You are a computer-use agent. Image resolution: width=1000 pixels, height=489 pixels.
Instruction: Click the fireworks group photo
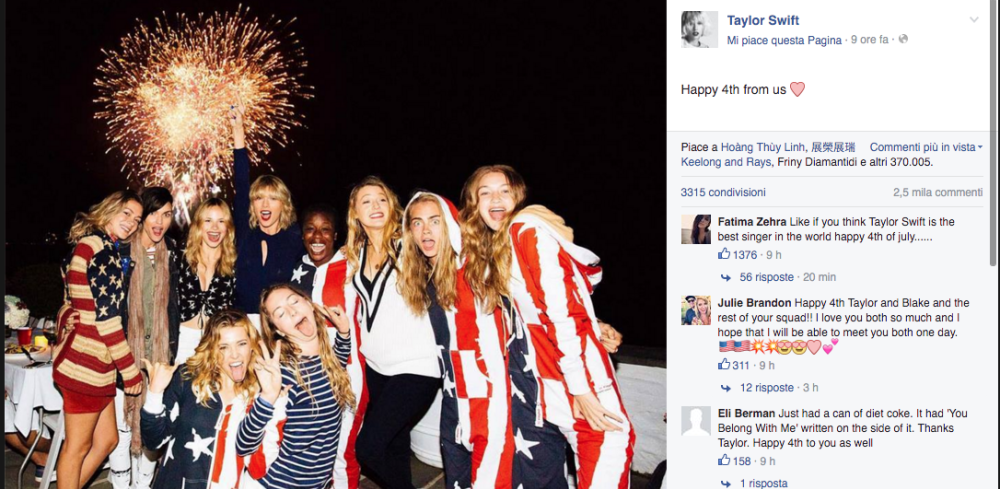(x=335, y=245)
